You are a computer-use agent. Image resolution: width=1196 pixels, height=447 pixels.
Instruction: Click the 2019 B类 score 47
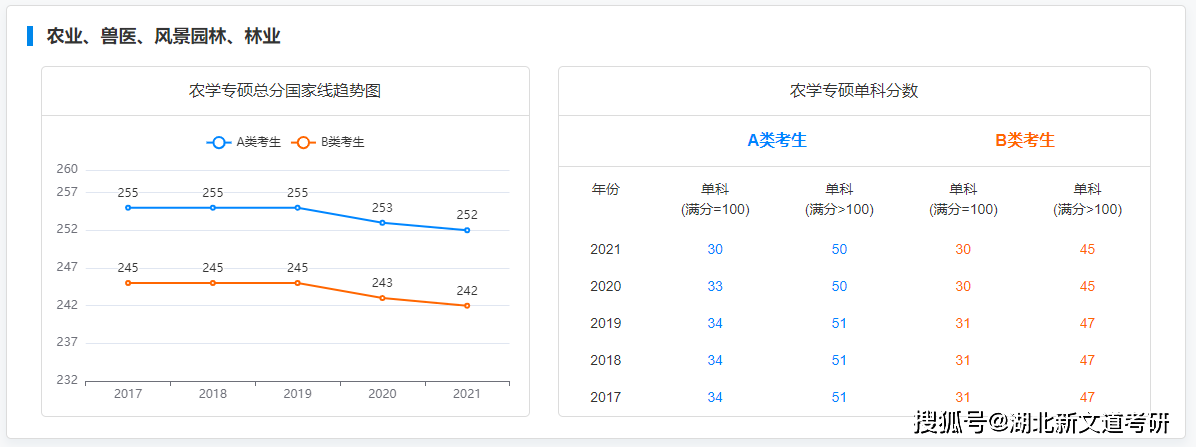click(x=1087, y=323)
